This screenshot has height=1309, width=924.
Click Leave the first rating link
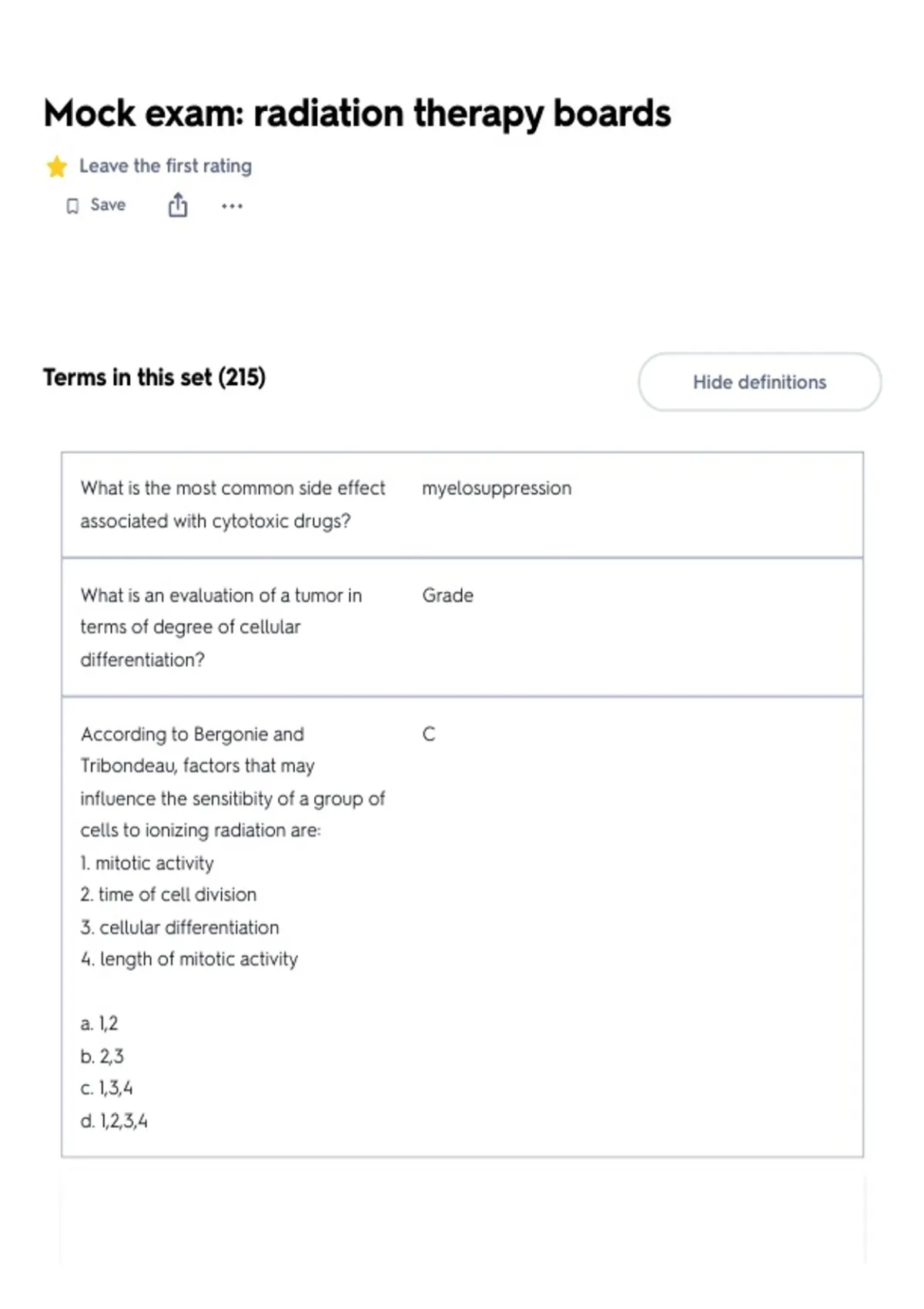[166, 166]
